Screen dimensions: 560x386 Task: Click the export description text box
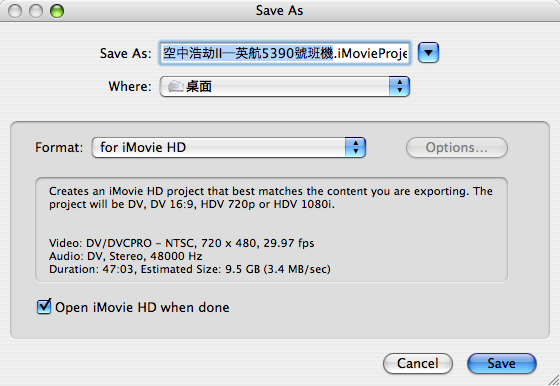click(x=271, y=230)
